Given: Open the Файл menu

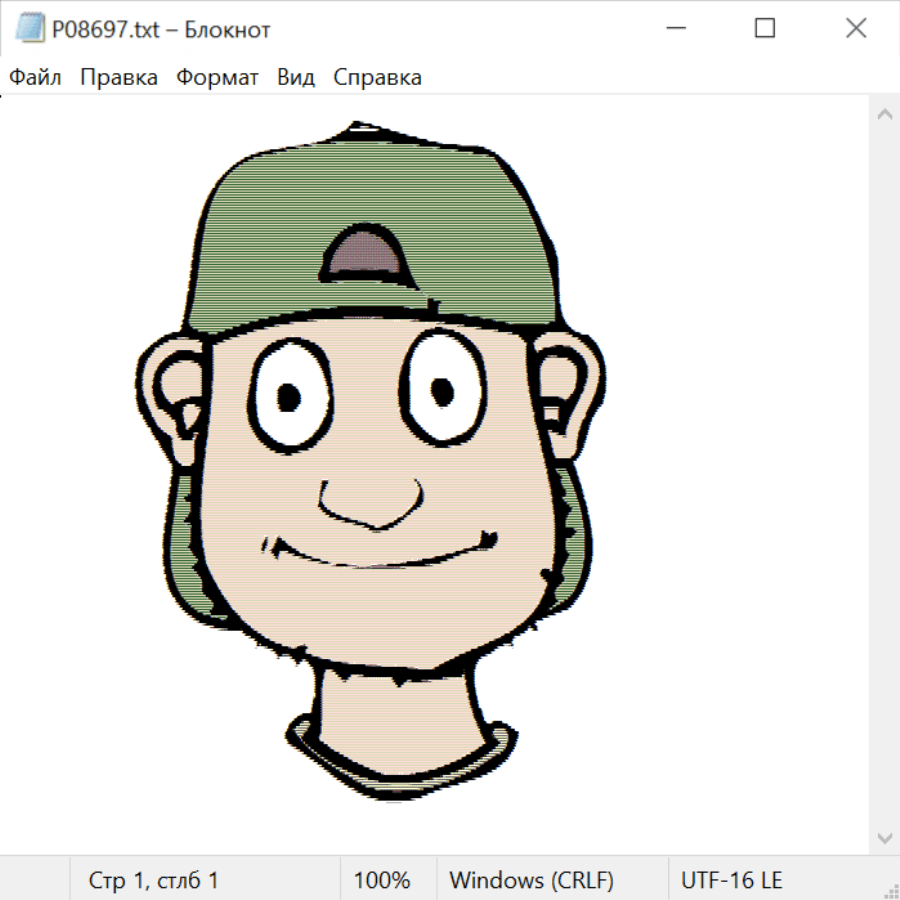Looking at the screenshot, I should (x=35, y=78).
